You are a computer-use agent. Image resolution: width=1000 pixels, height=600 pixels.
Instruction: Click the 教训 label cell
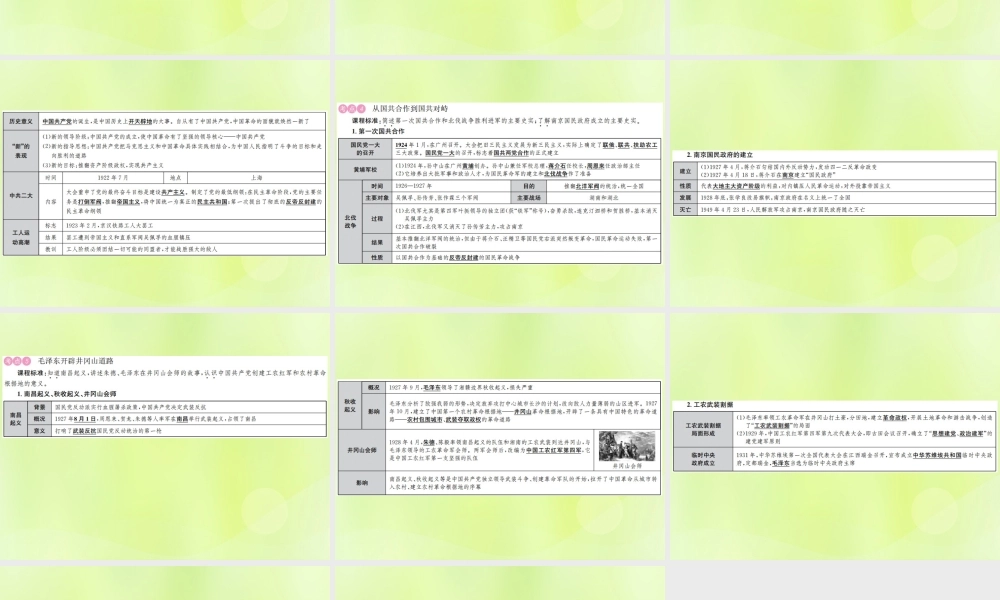51,249
